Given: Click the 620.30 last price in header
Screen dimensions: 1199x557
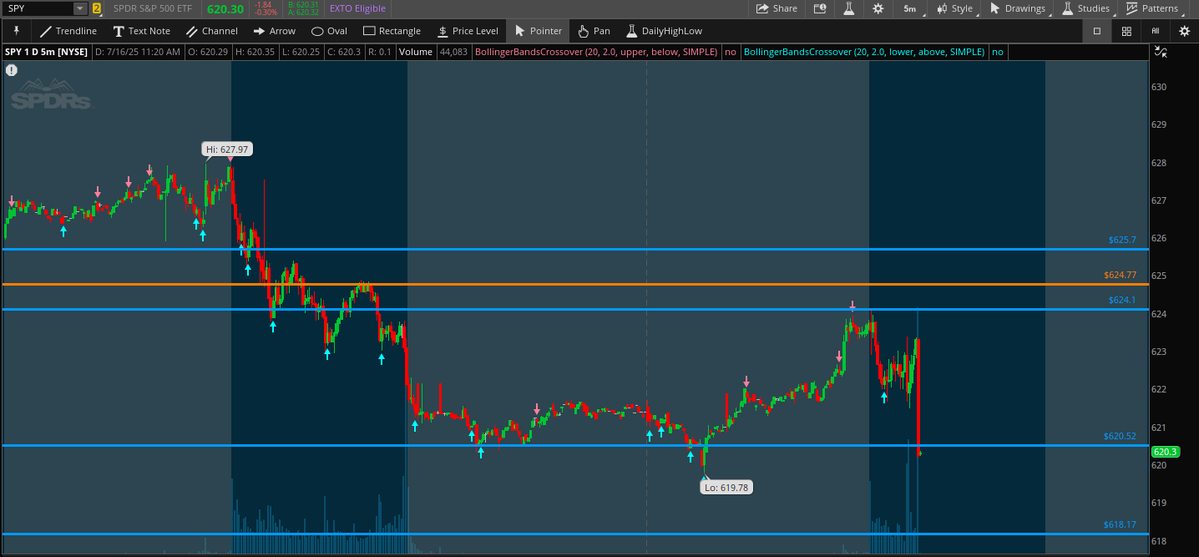Looking at the screenshot, I should pos(225,8).
